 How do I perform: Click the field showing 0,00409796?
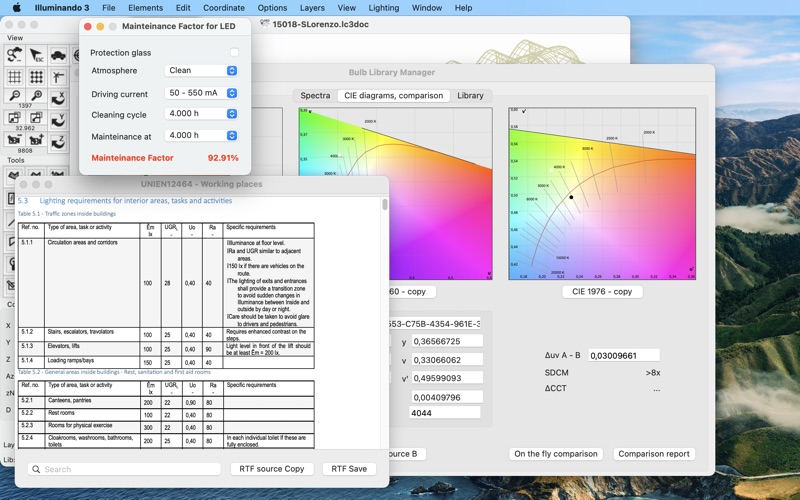446,396
